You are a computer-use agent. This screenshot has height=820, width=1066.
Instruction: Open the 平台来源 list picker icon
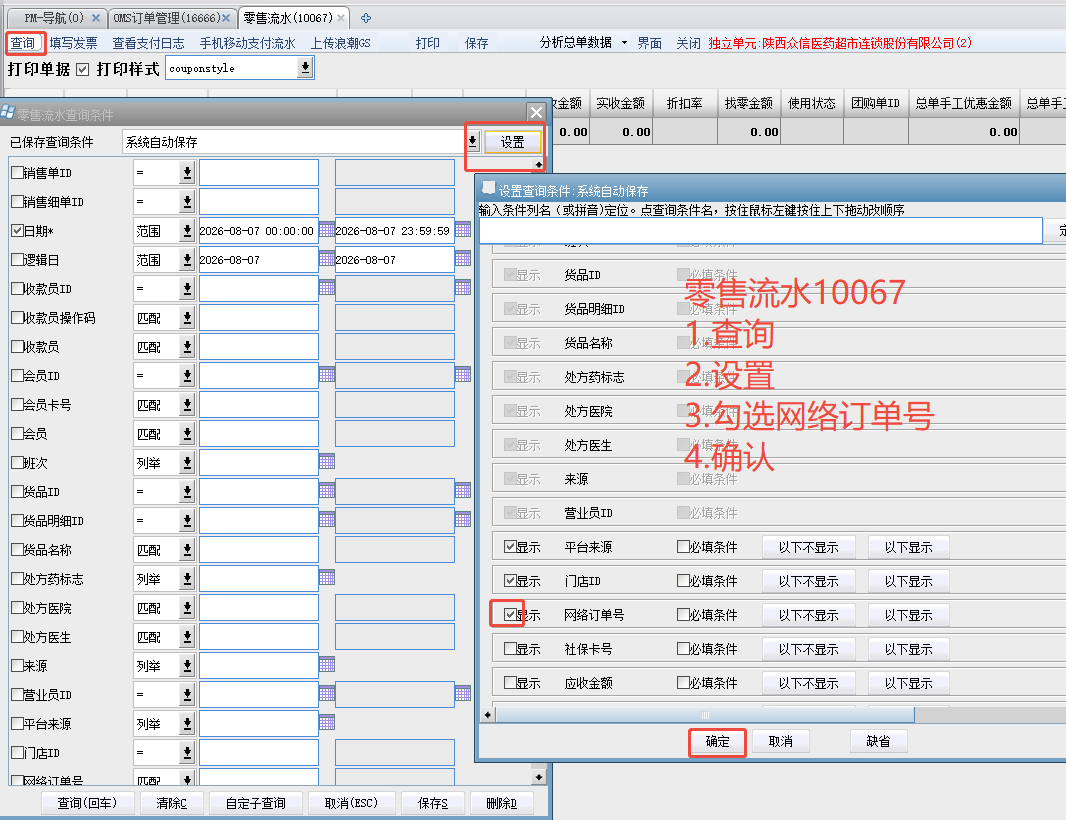click(327, 722)
